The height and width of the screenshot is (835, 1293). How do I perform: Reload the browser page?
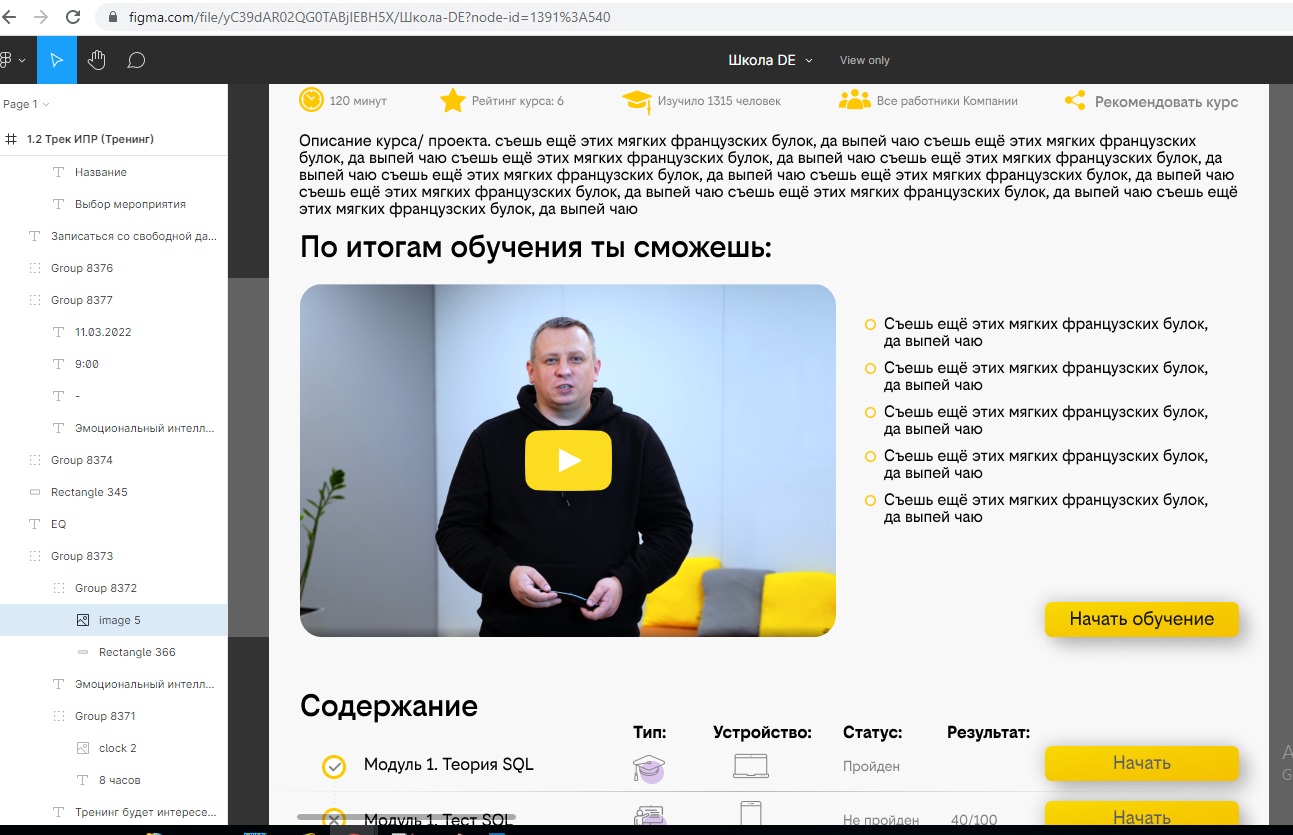click(x=73, y=17)
